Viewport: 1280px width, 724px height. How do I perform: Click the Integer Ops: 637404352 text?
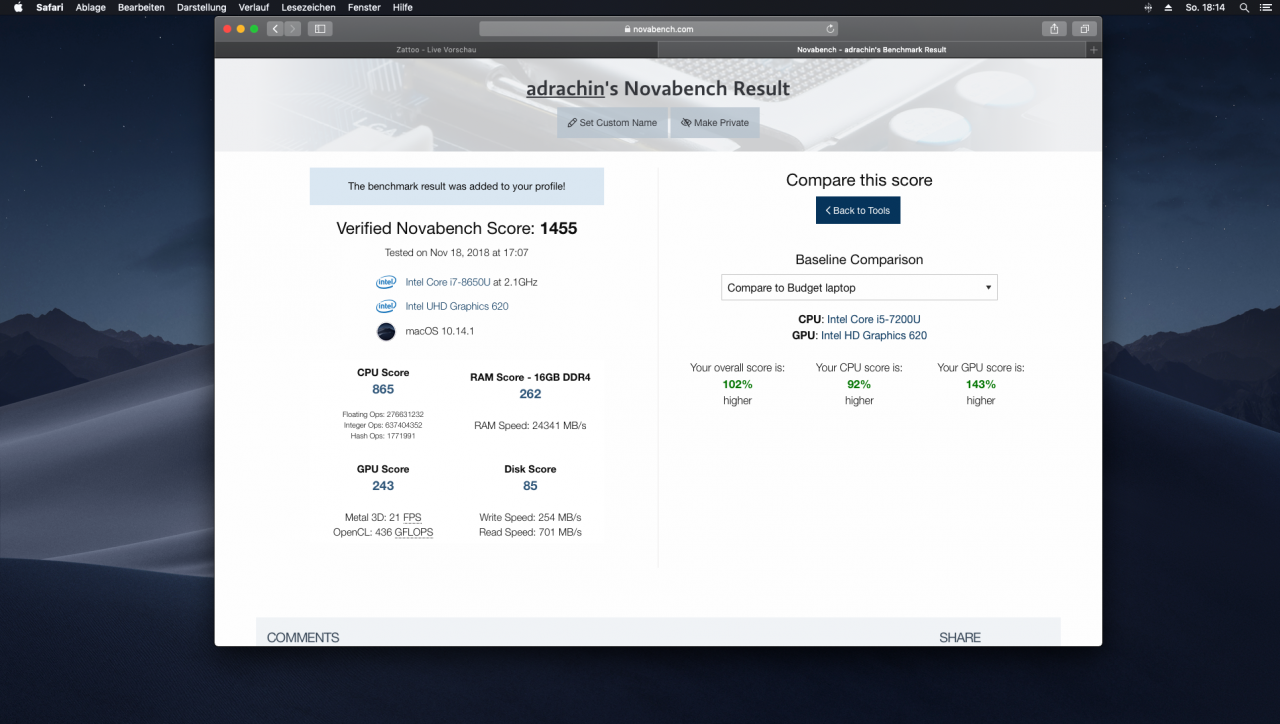point(383,425)
